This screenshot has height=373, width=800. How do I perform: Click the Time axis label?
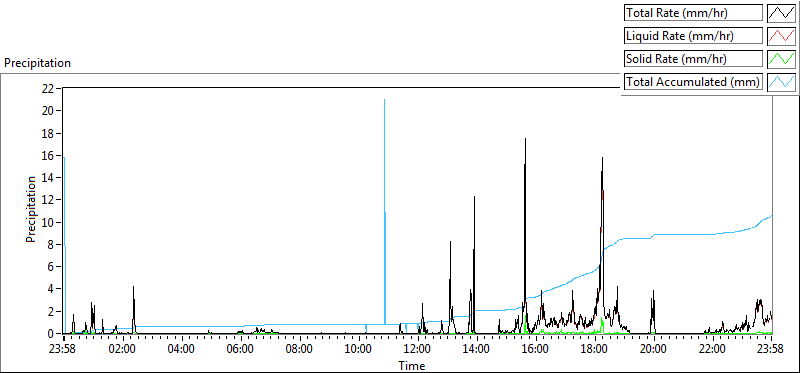pos(411,365)
